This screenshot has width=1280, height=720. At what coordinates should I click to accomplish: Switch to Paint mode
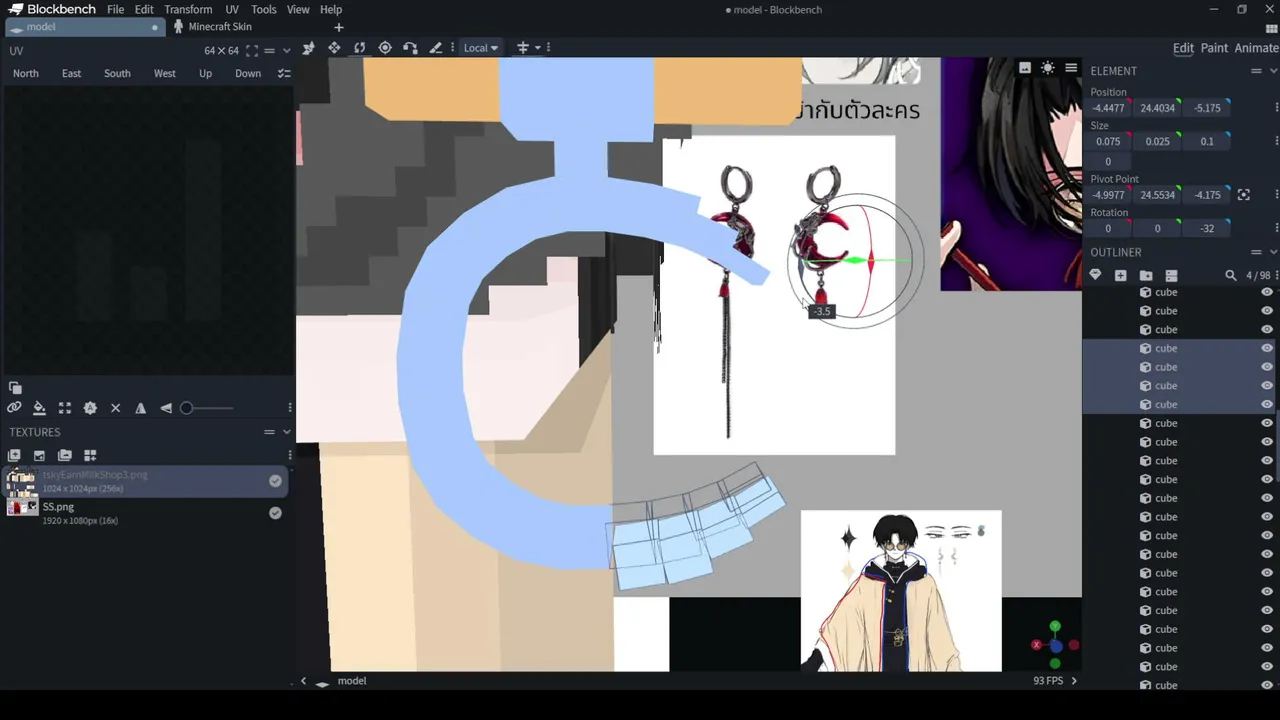coord(1214,48)
